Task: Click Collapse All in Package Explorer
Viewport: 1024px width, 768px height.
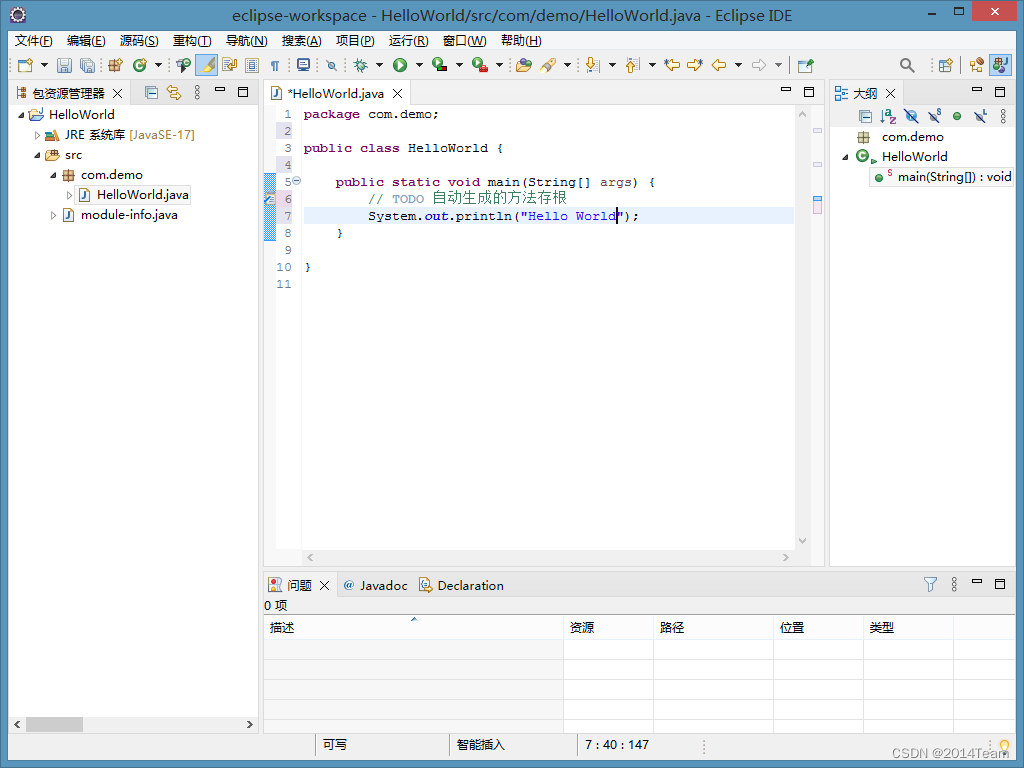Action: click(151, 93)
